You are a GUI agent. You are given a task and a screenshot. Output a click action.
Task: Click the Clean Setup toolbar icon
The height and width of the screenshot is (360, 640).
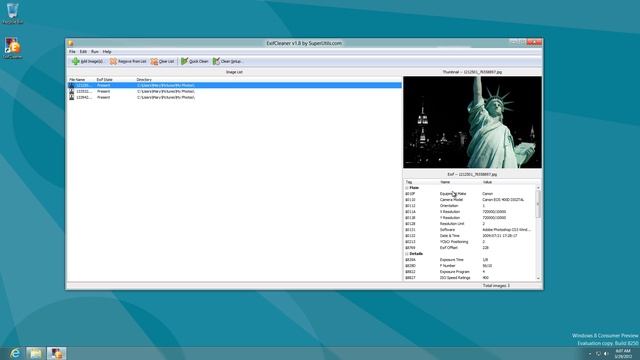[x=216, y=61]
